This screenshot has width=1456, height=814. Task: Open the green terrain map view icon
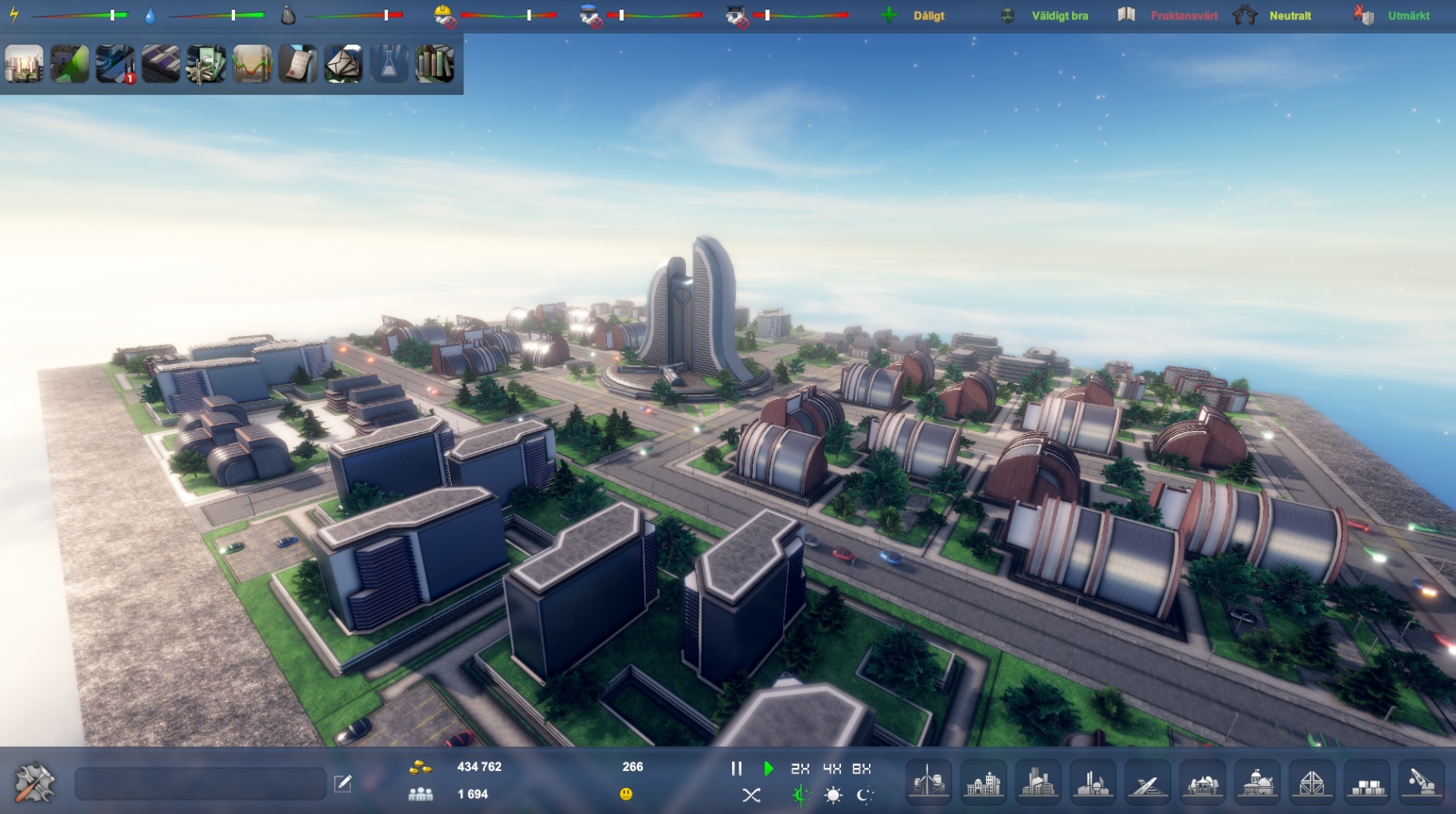point(69,64)
